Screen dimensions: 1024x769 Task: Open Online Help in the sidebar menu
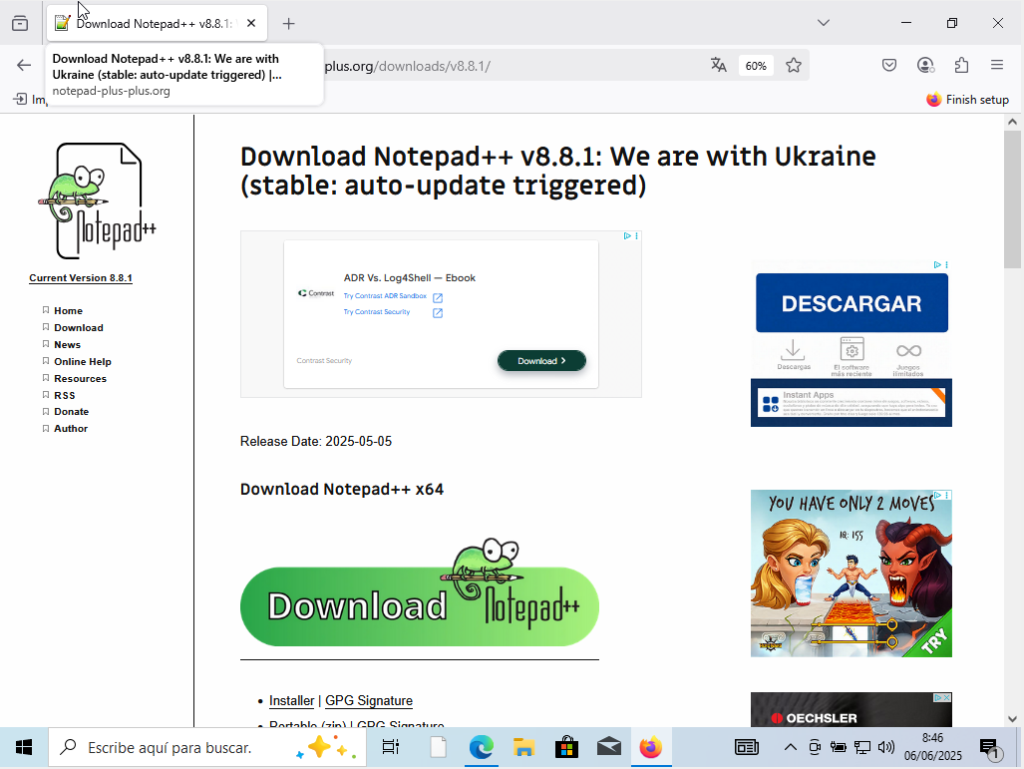pyautogui.click(x=82, y=362)
